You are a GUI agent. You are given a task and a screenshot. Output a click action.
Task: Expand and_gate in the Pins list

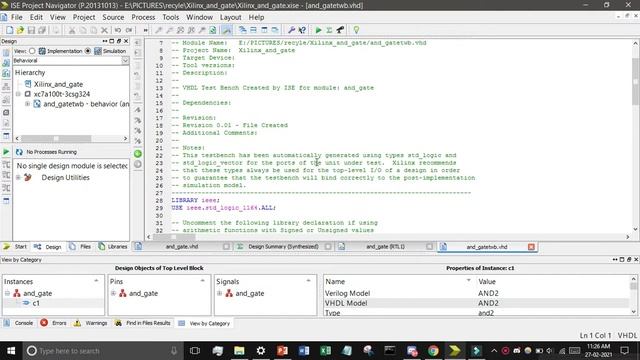(x=113, y=293)
